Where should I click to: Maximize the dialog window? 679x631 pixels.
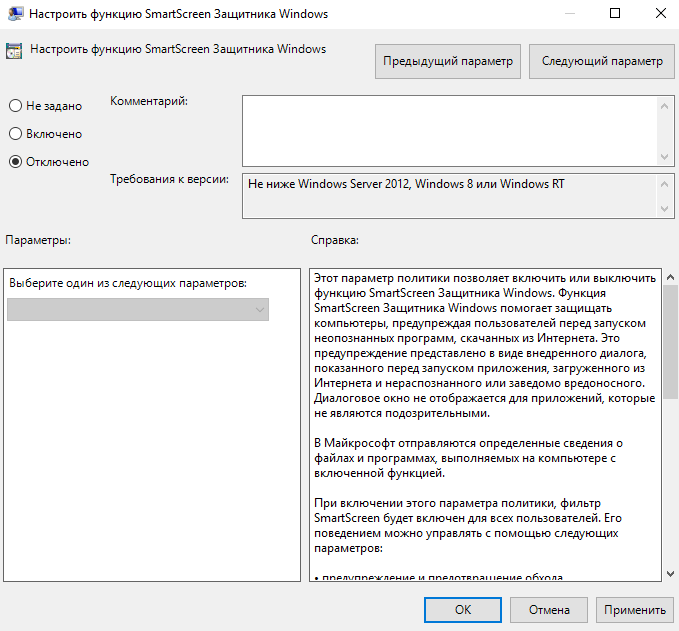(x=615, y=13)
